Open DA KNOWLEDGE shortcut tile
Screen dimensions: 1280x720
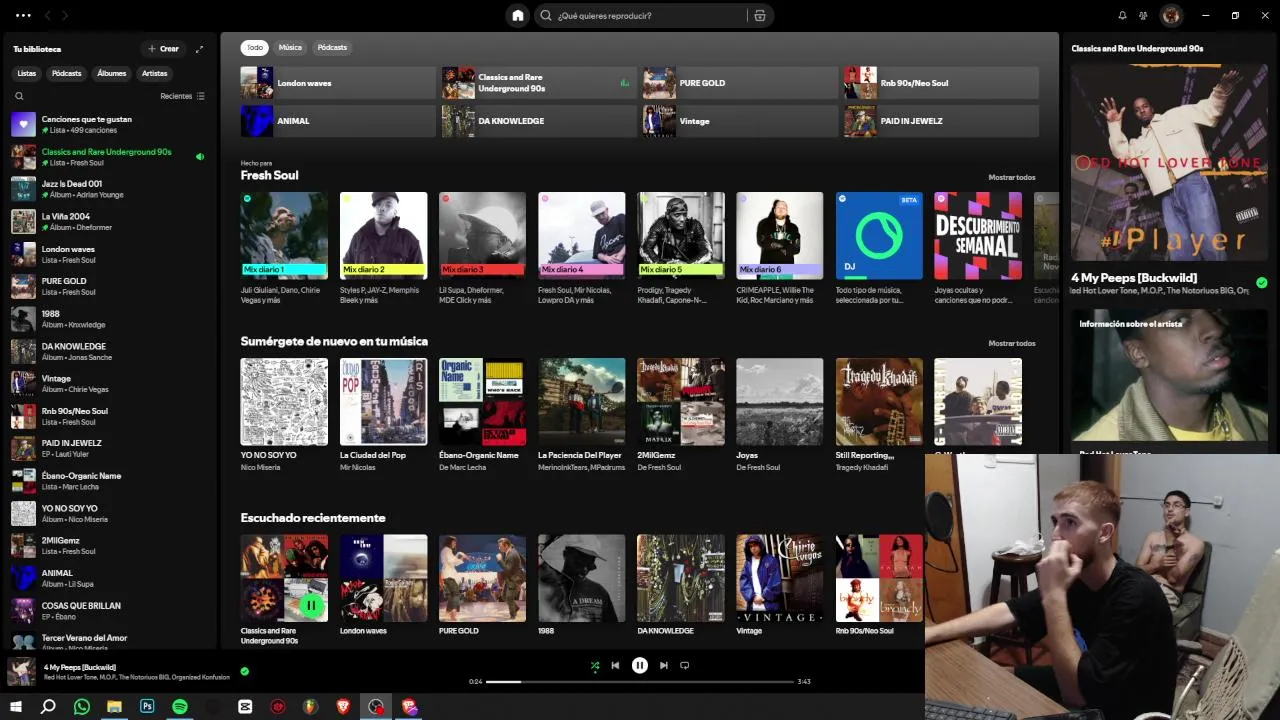click(x=539, y=121)
